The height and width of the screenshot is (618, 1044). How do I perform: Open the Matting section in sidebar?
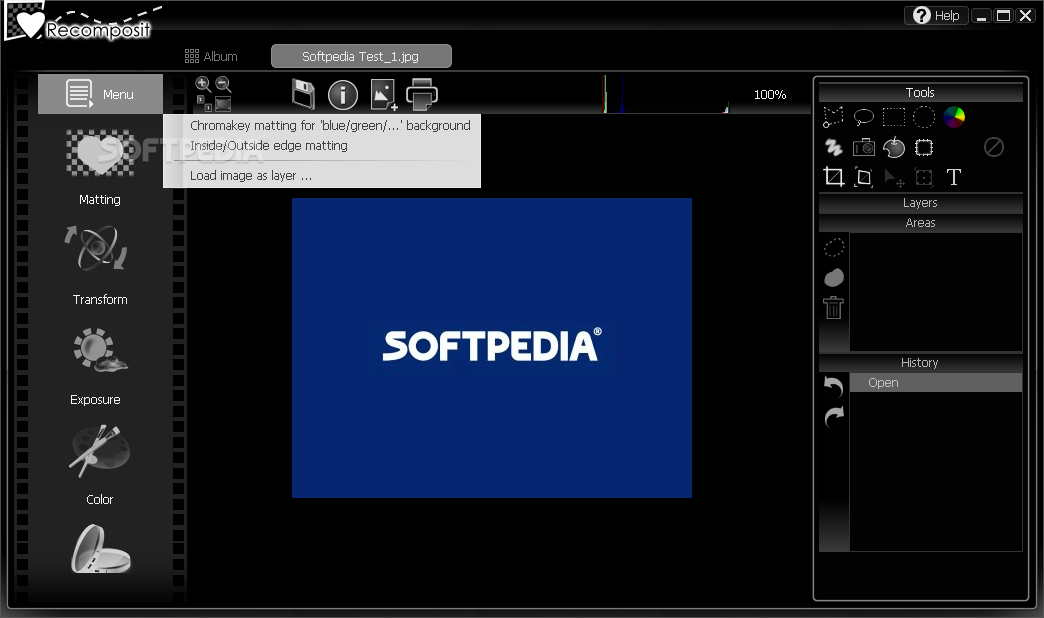pyautogui.click(x=100, y=168)
